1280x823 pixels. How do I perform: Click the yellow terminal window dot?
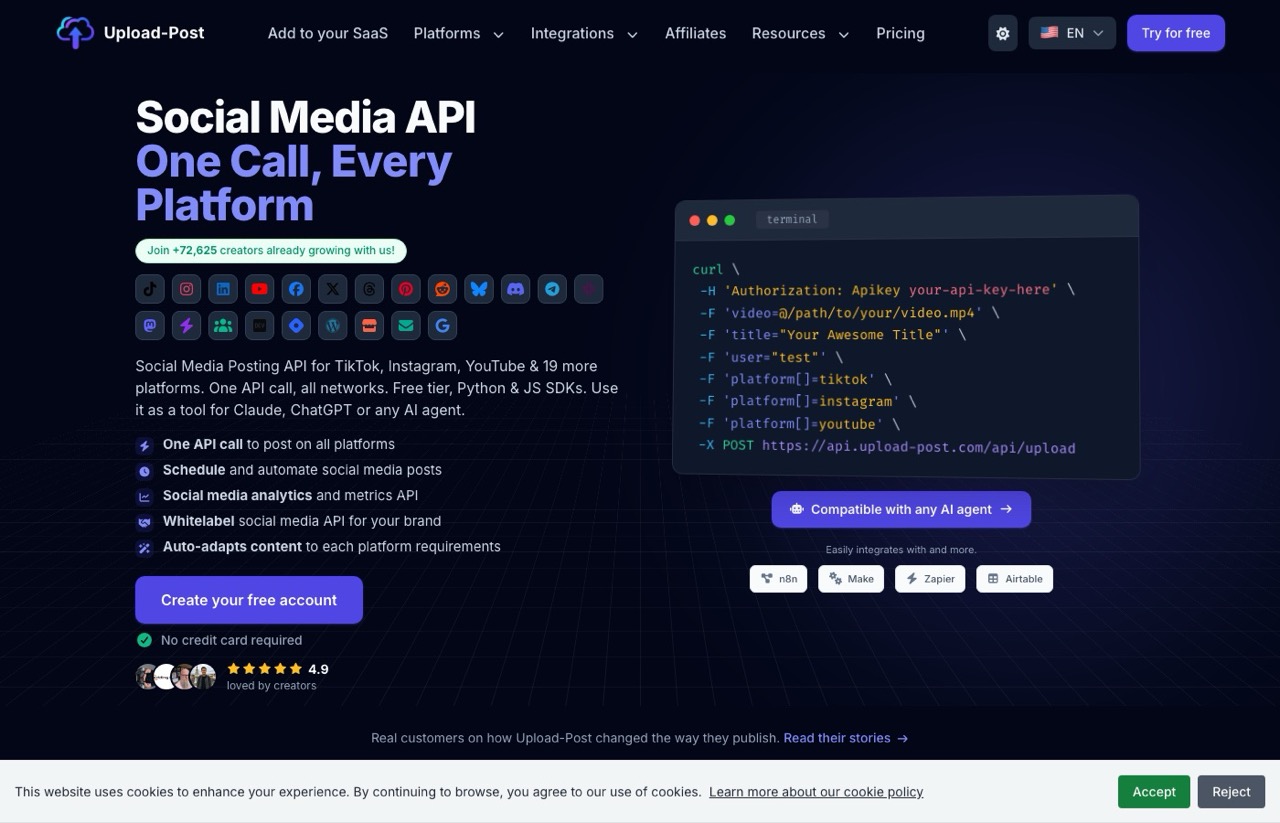[x=712, y=220]
